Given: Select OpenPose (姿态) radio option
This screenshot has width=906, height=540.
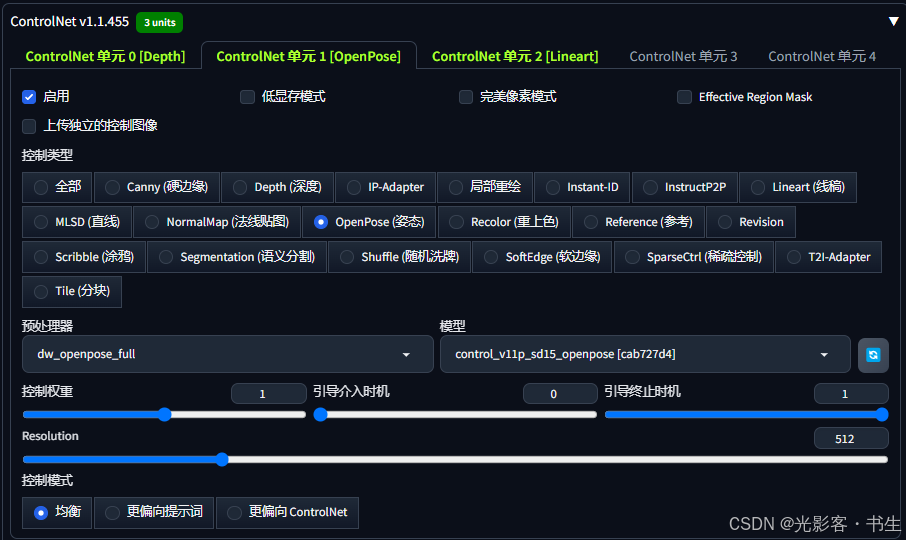Looking at the screenshot, I should tap(369, 222).
